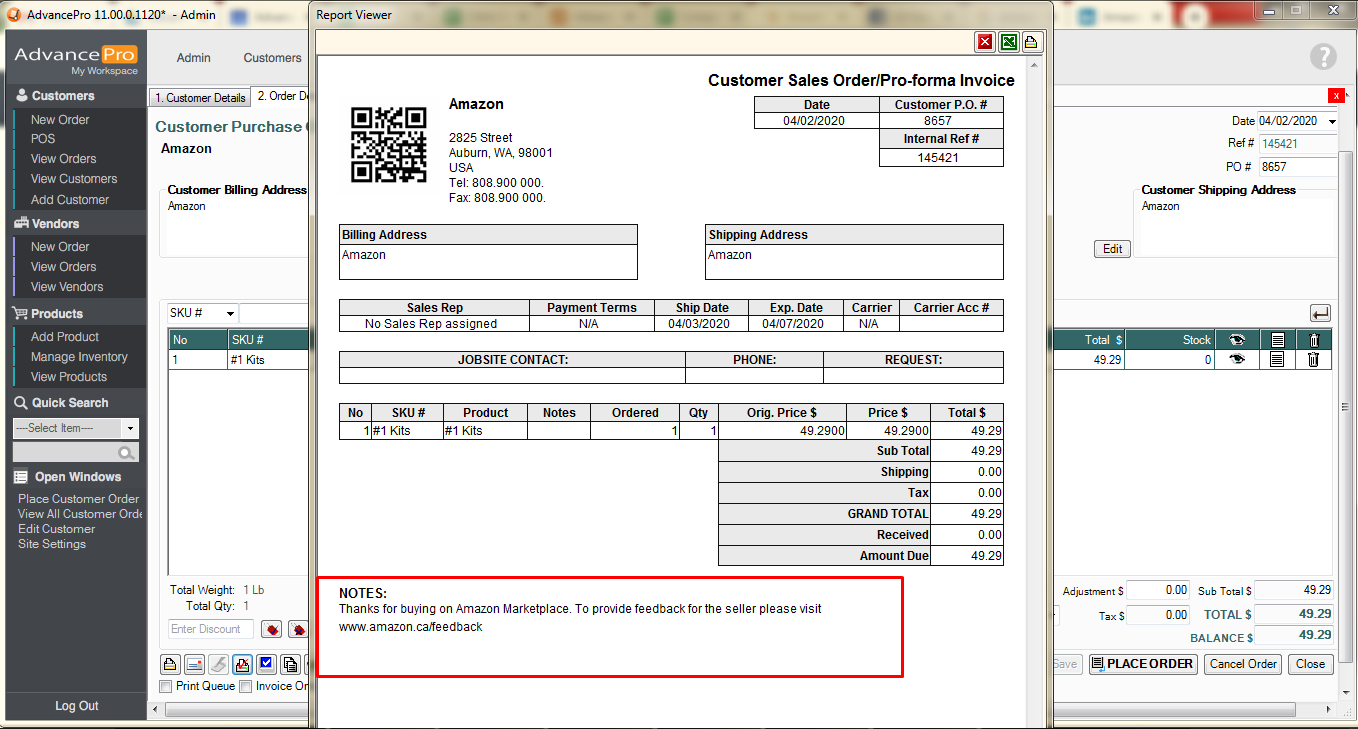Close report with red X icon
Image resolution: width=1358 pixels, height=729 pixels.
[985, 42]
